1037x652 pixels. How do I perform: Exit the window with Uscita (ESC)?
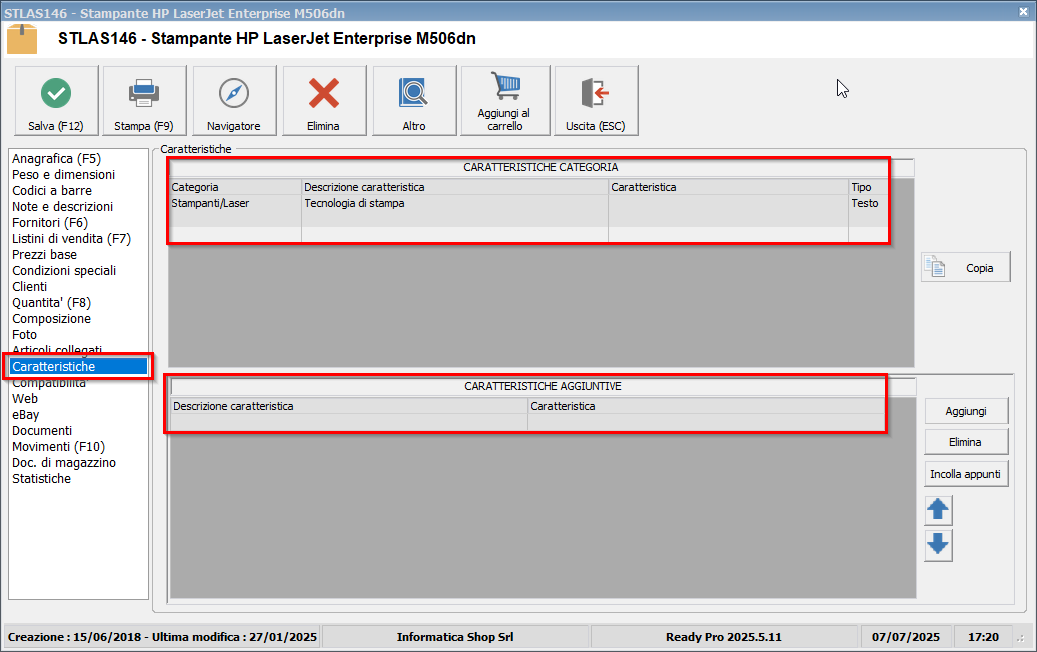pyautogui.click(x=596, y=101)
